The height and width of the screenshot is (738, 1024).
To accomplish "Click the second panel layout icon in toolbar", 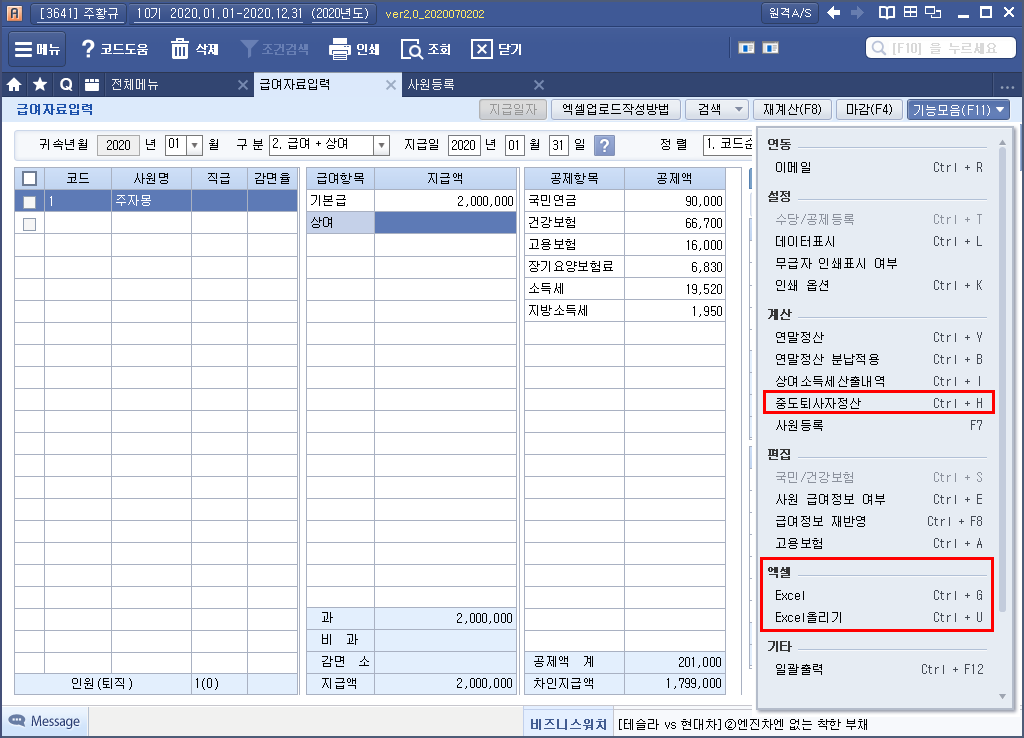I will tap(771, 48).
